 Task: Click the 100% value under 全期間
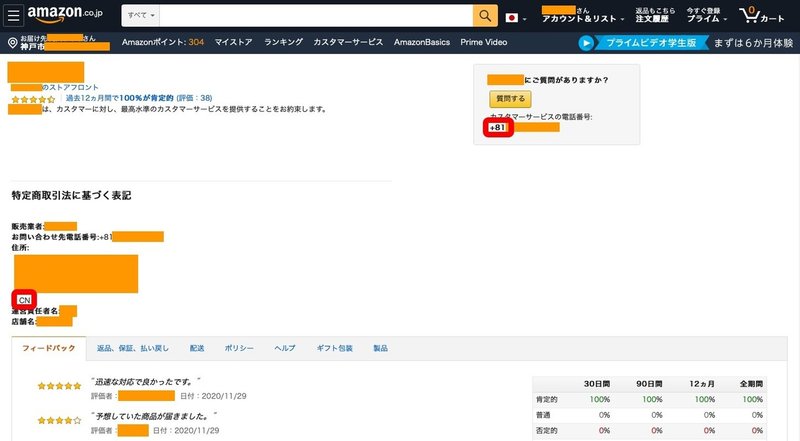[x=753, y=400]
